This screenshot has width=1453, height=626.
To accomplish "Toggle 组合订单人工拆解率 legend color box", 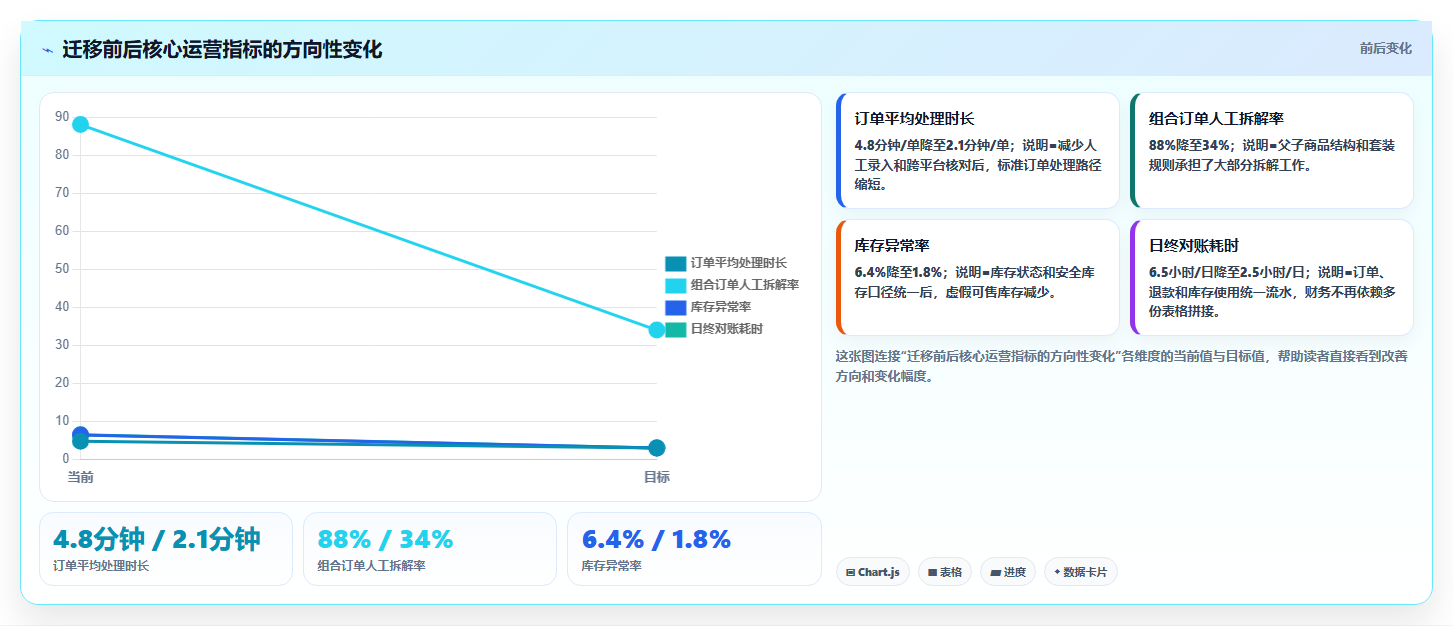I will coord(676,285).
